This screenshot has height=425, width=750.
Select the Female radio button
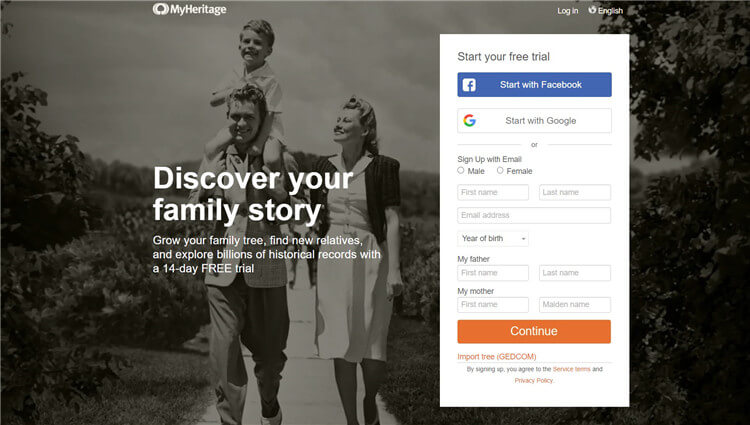click(500, 170)
